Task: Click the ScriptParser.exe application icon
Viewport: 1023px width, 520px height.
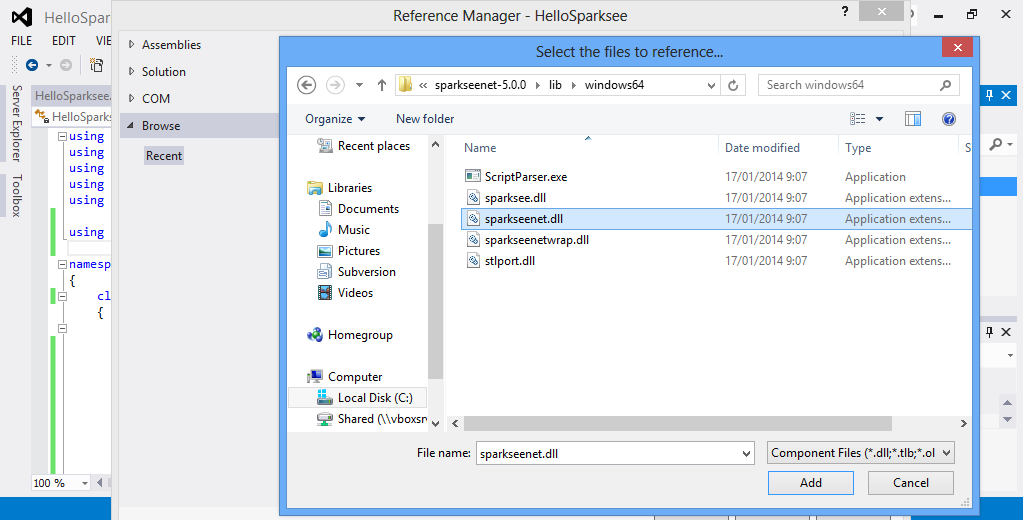Action: pos(473,176)
